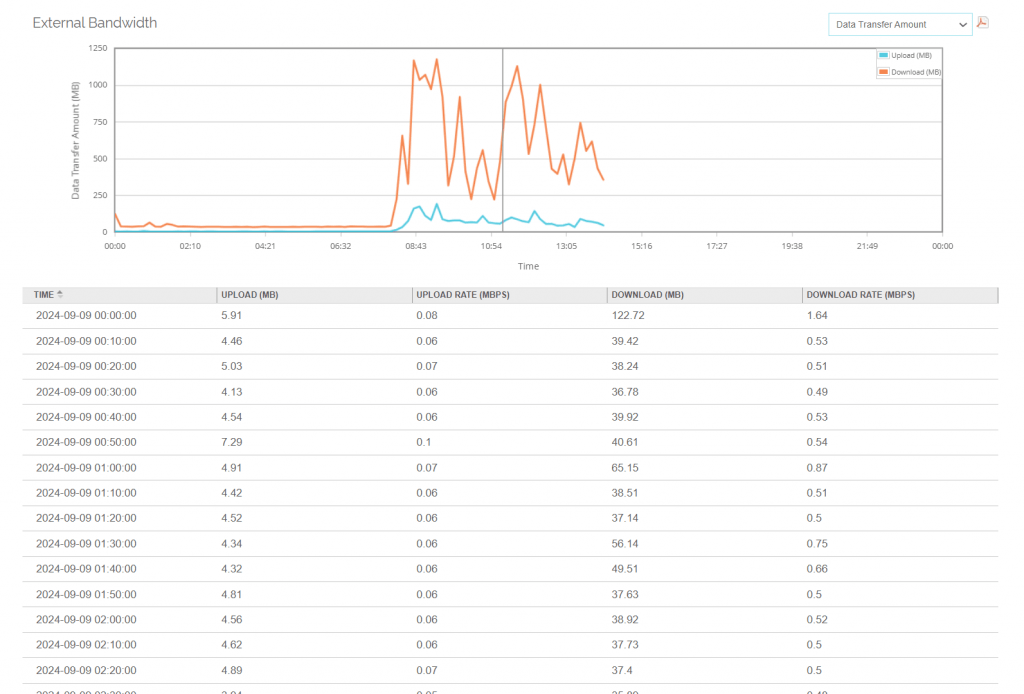Screen dimensions: 1024x694
Task: Select the 2024-09-09 02:20:00 row
Action: pos(510,670)
